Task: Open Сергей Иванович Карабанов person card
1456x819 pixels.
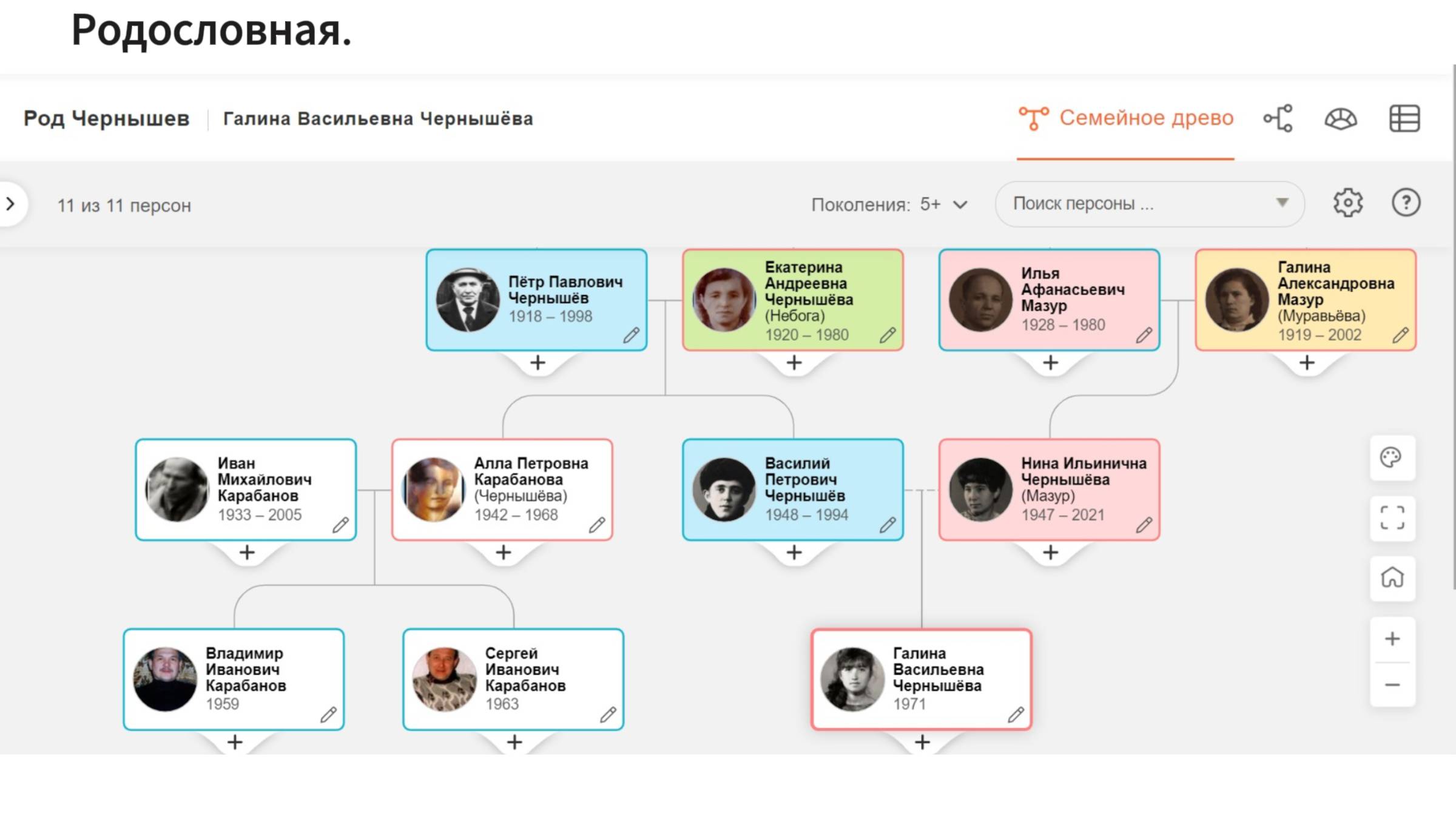Action: [513, 679]
